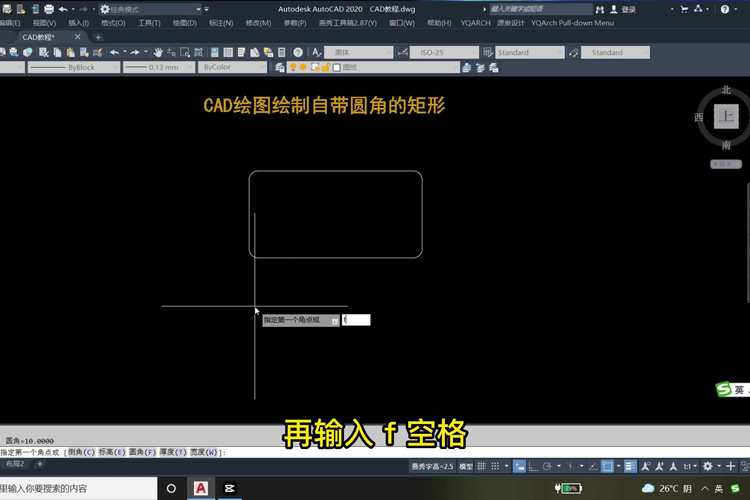The image size is (750, 500).
Task: Open AutoCAD from the Windows taskbar
Action: click(x=201, y=488)
